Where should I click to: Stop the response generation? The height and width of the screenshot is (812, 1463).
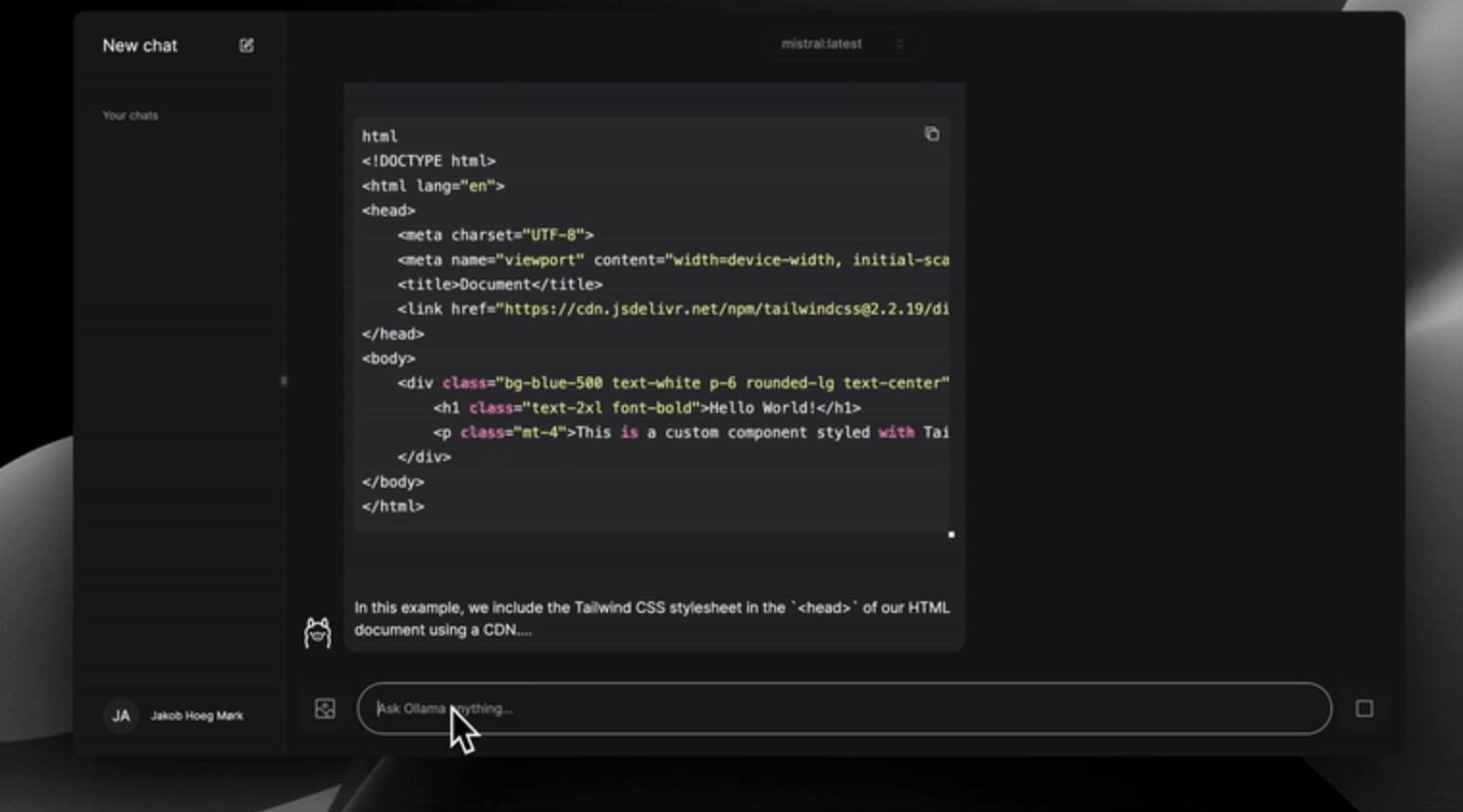tap(1364, 709)
